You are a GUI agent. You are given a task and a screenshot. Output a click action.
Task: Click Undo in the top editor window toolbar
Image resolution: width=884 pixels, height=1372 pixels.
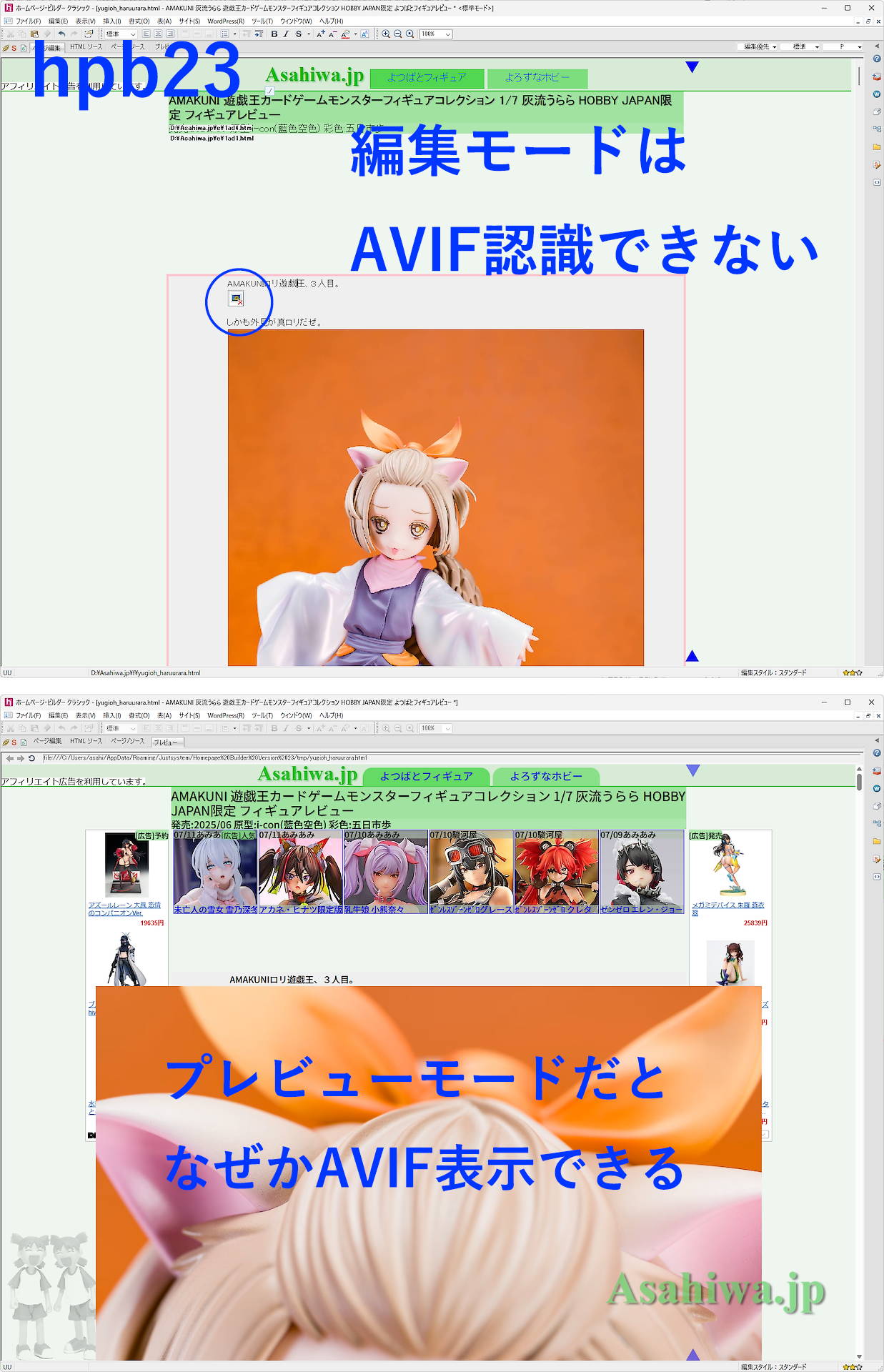tap(61, 34)
